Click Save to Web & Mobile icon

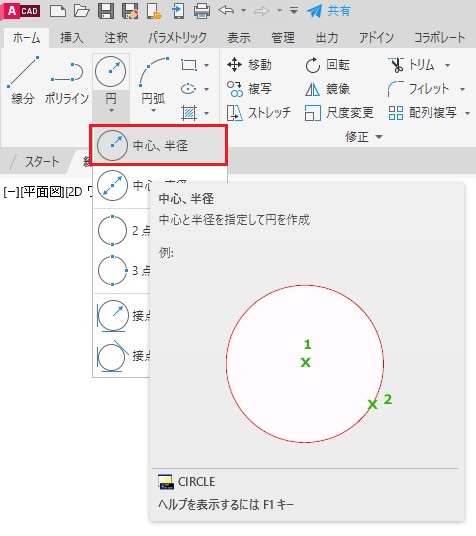coord(178,11)
